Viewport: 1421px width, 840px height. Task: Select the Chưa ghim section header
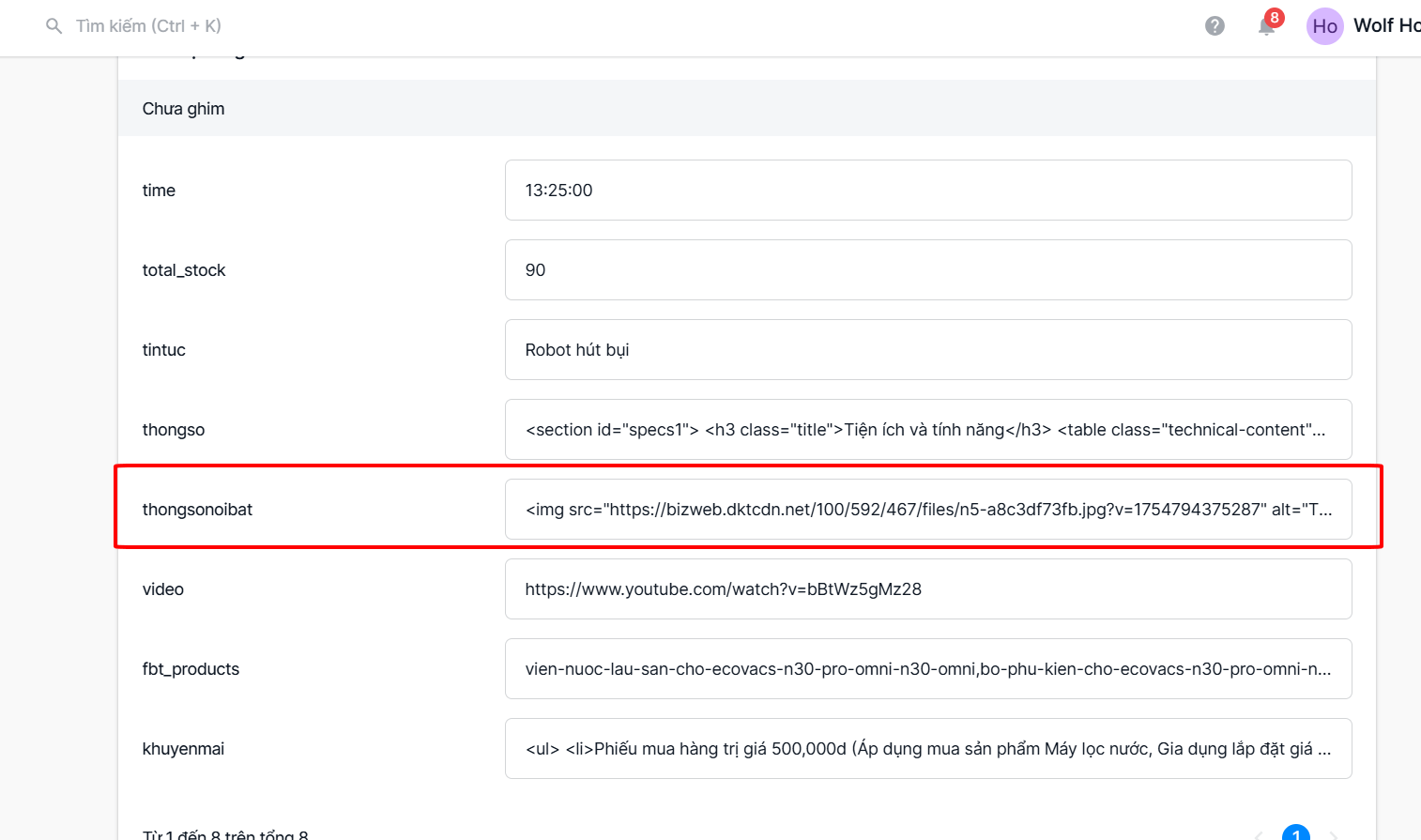(747, 109)
